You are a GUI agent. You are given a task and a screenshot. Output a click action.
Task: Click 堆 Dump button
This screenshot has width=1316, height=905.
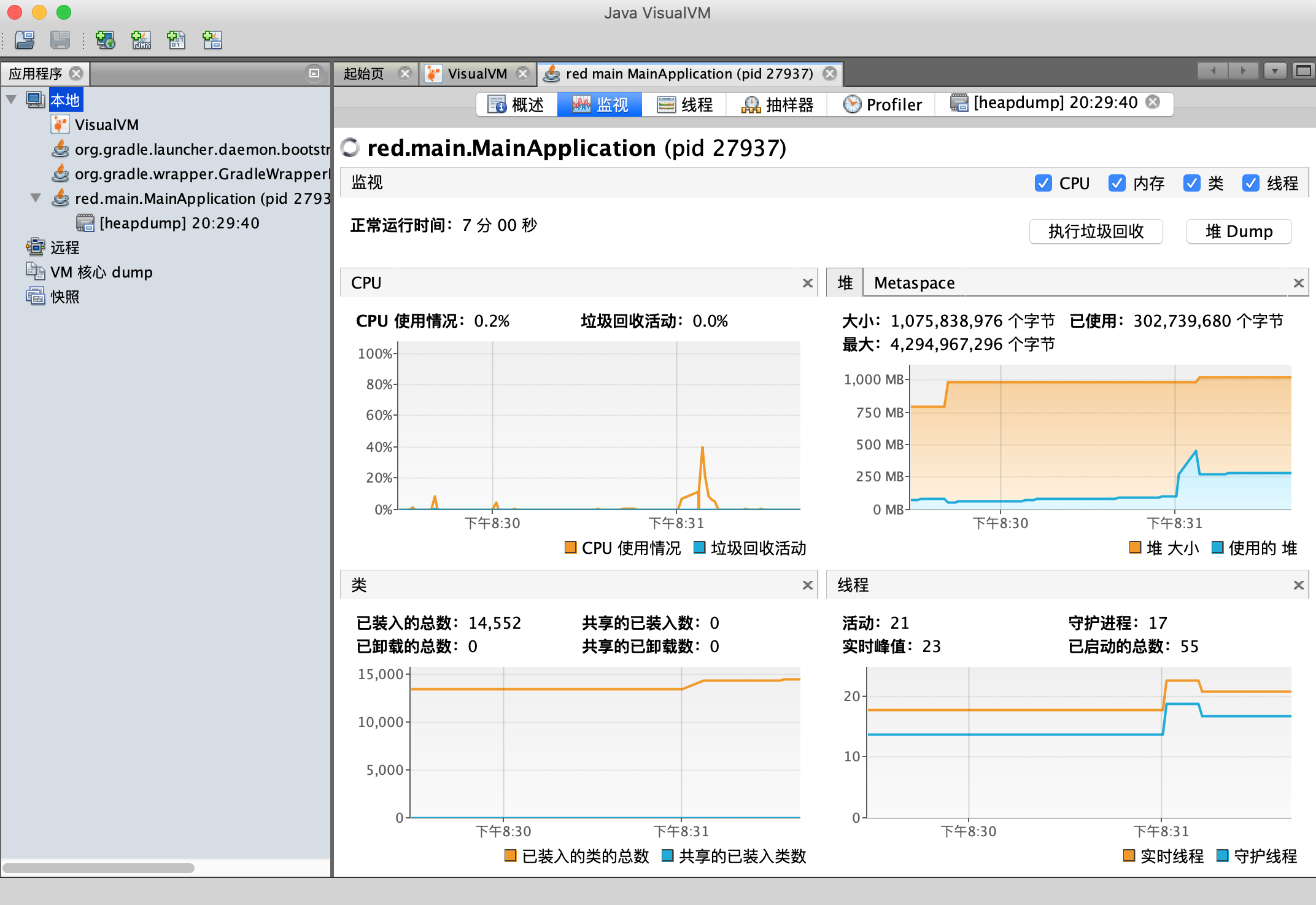click(x=1239, y=231)
